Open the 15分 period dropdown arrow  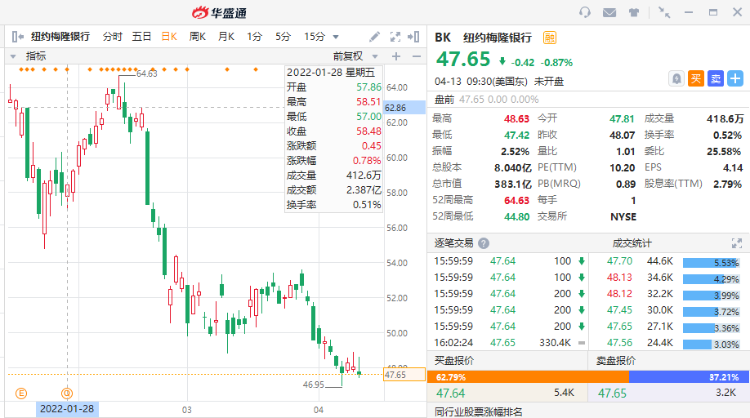(x=336, y=37)
